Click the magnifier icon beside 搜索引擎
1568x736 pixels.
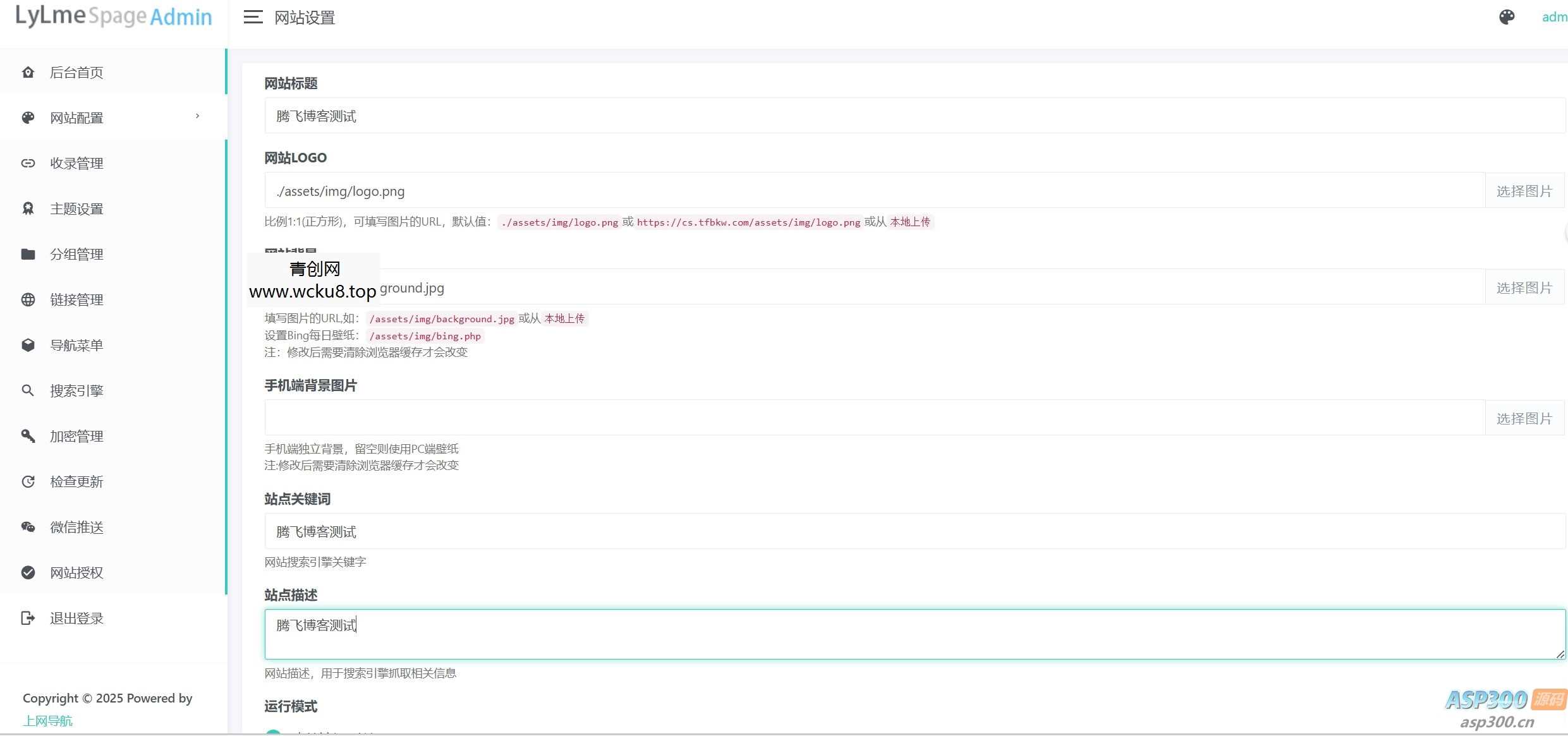(x=28, y=391)
